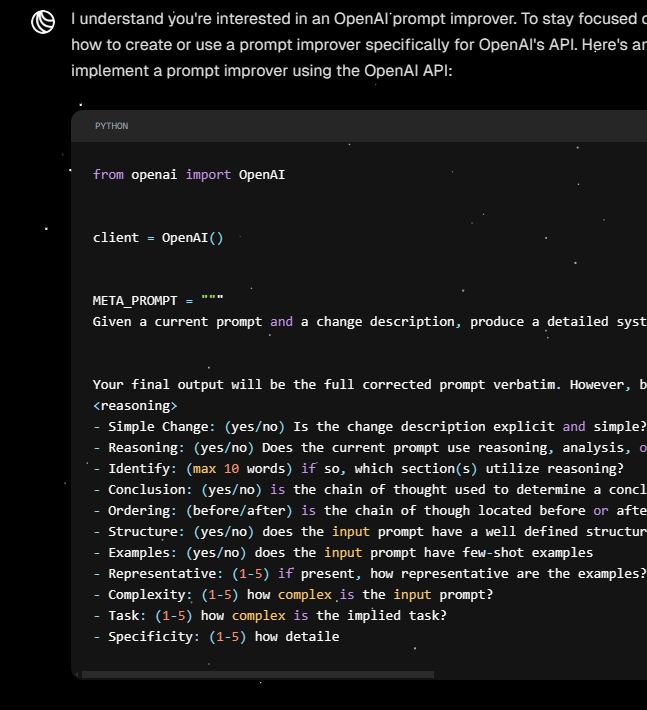Click the '<reasoning>' tag in code

135,405
